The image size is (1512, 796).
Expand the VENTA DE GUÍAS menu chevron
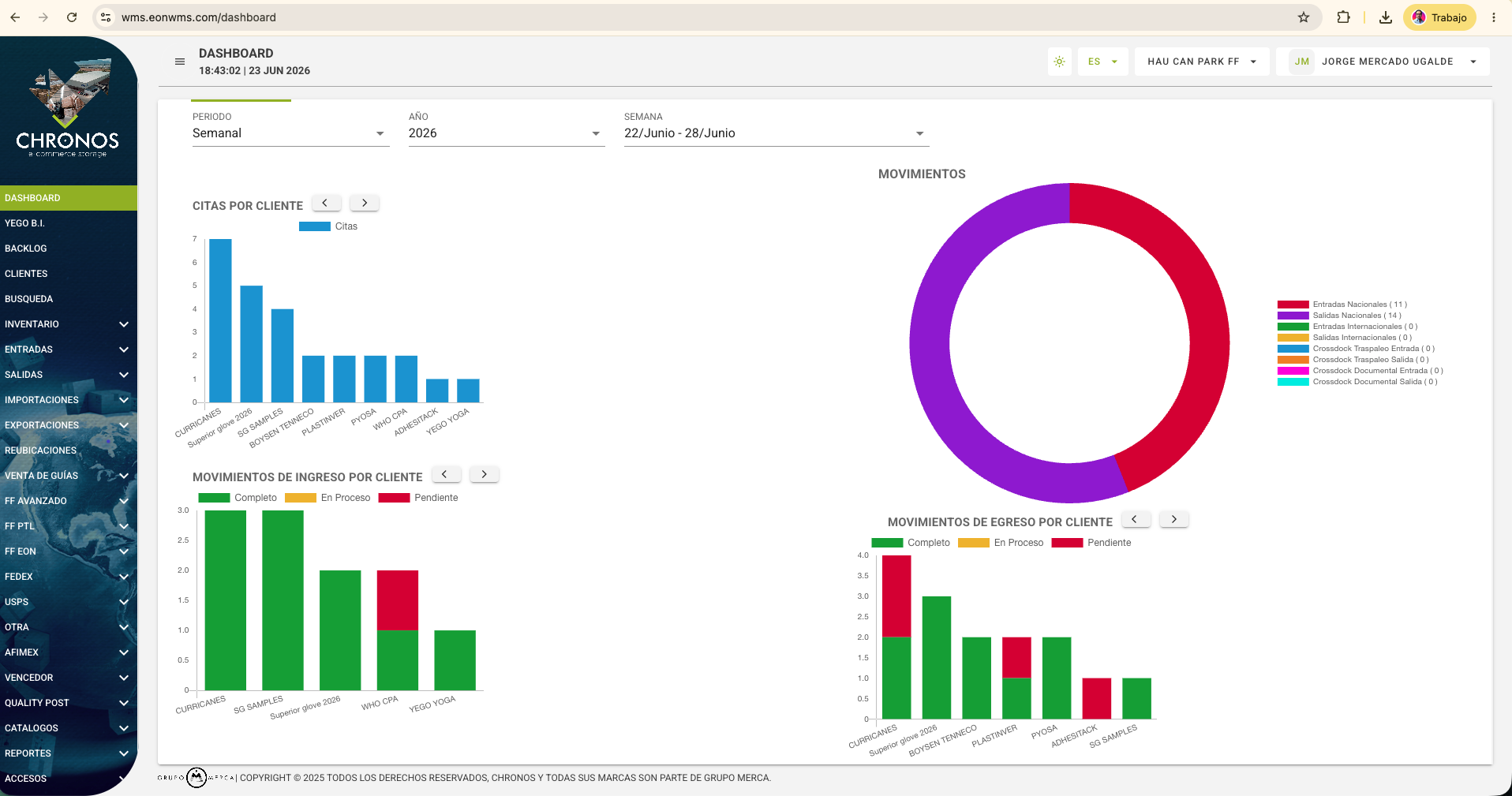(124, 476)
